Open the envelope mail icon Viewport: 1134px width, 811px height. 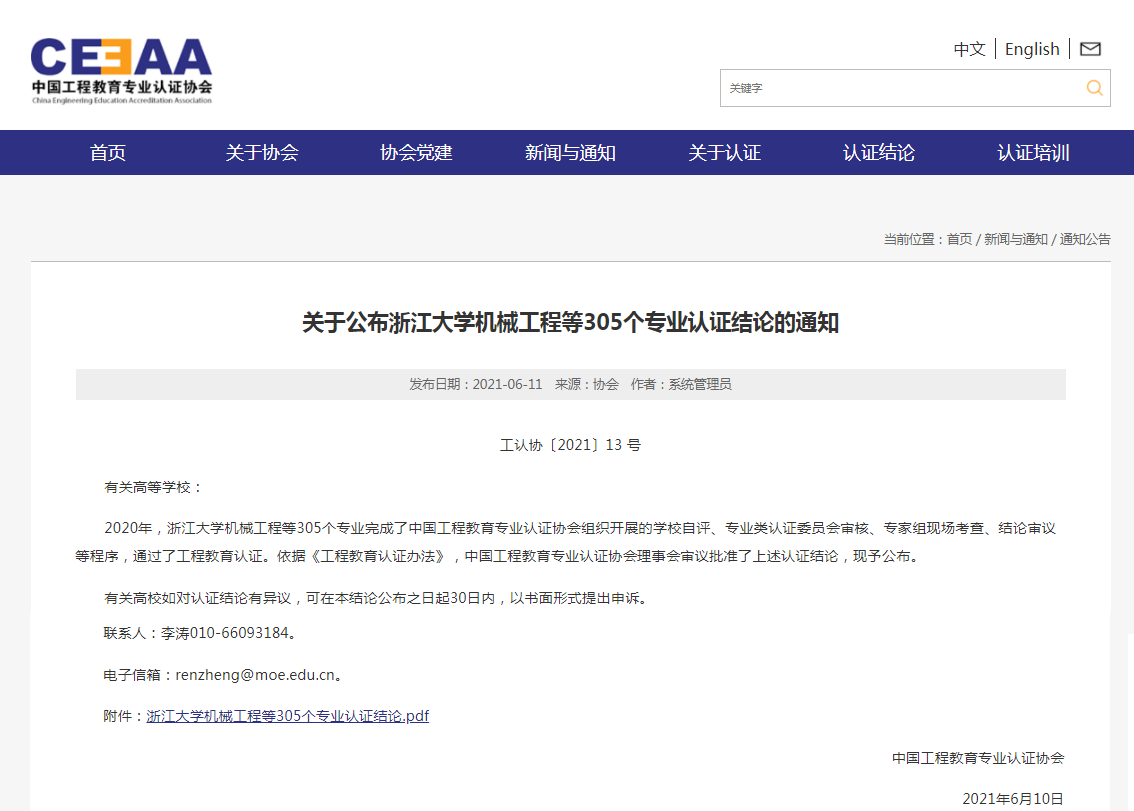point(1090,47)
